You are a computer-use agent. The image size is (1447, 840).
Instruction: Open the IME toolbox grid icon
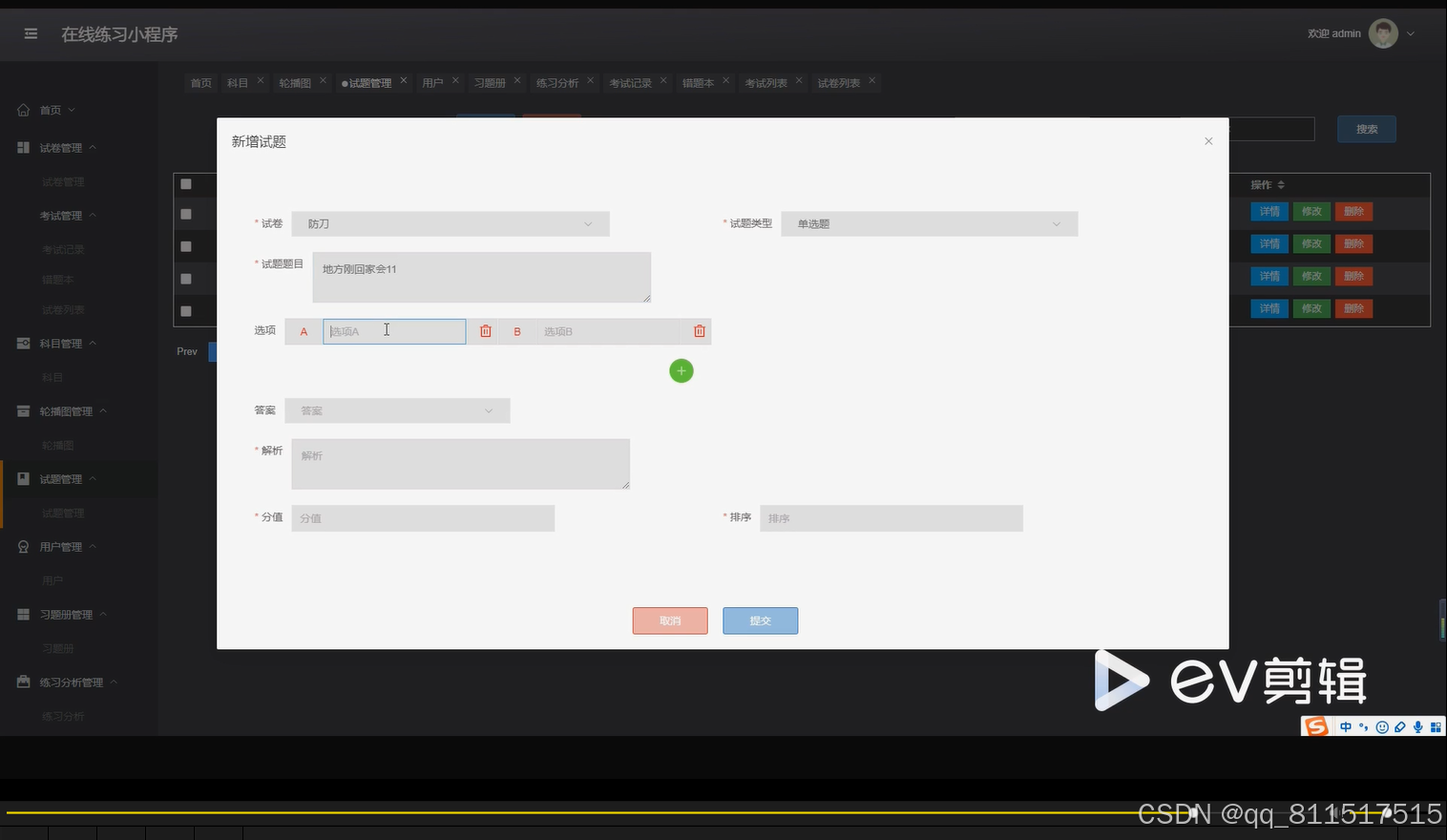click(1436, 727)
